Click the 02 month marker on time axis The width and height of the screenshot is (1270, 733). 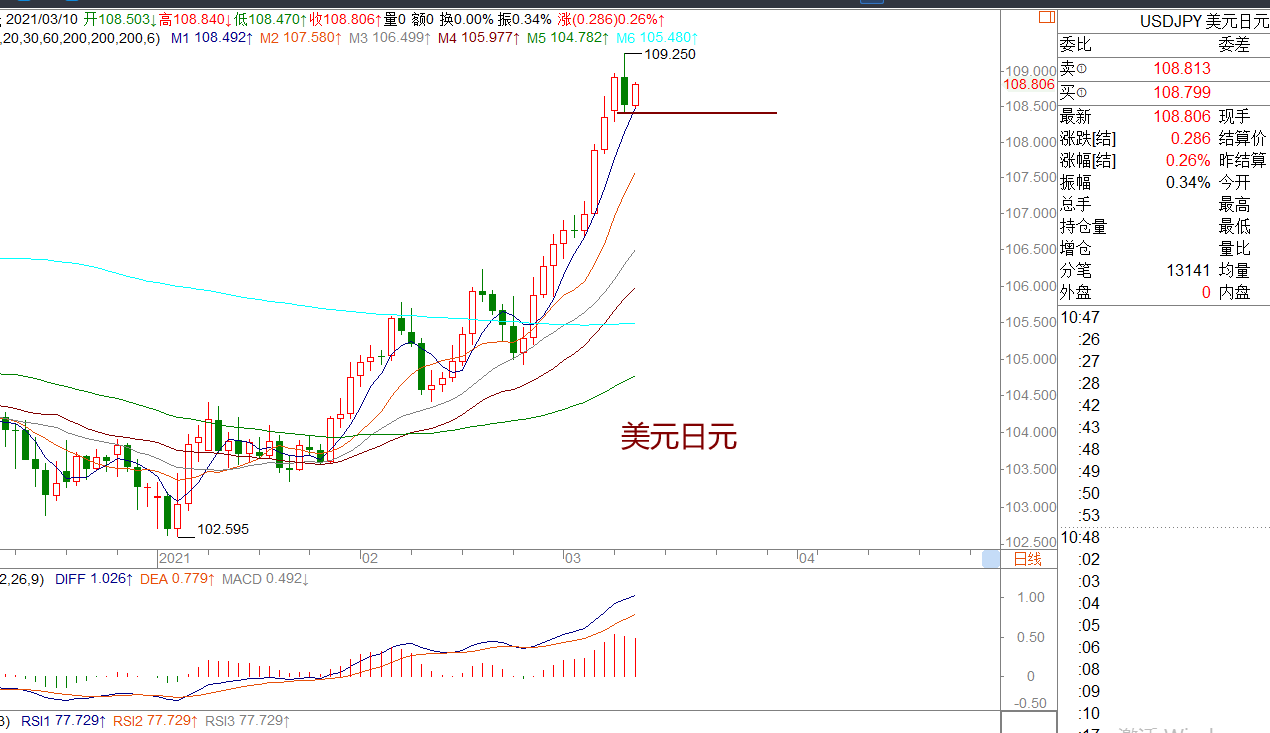click(368, 558)
